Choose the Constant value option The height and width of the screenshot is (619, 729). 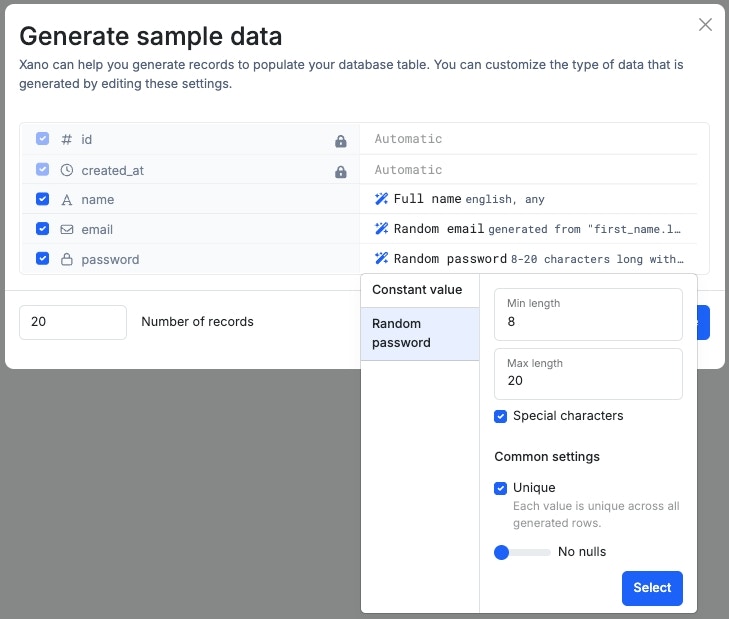pos(418,290)
